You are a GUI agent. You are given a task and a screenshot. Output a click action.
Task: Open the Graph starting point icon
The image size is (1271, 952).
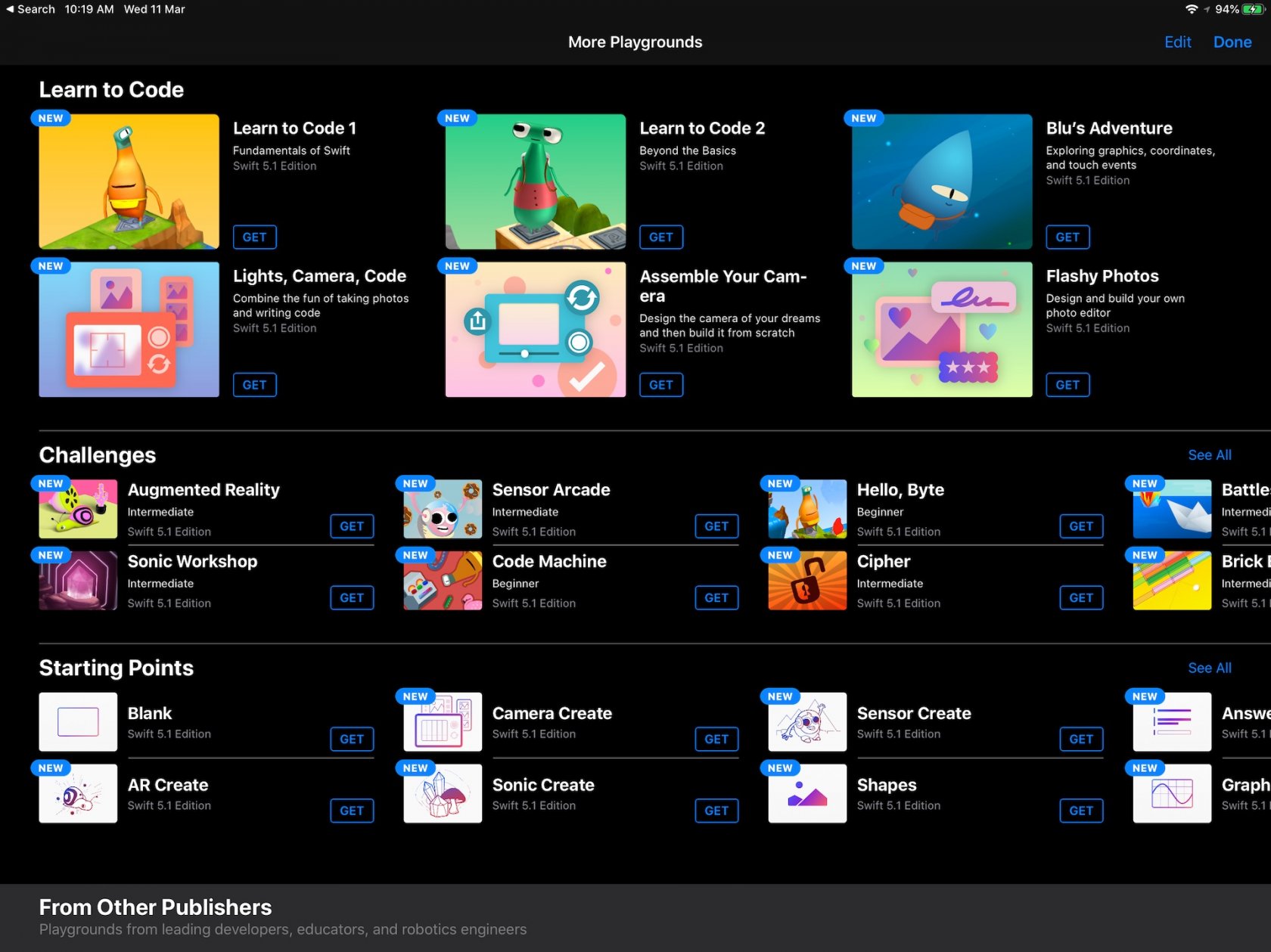pos(1171,793)
